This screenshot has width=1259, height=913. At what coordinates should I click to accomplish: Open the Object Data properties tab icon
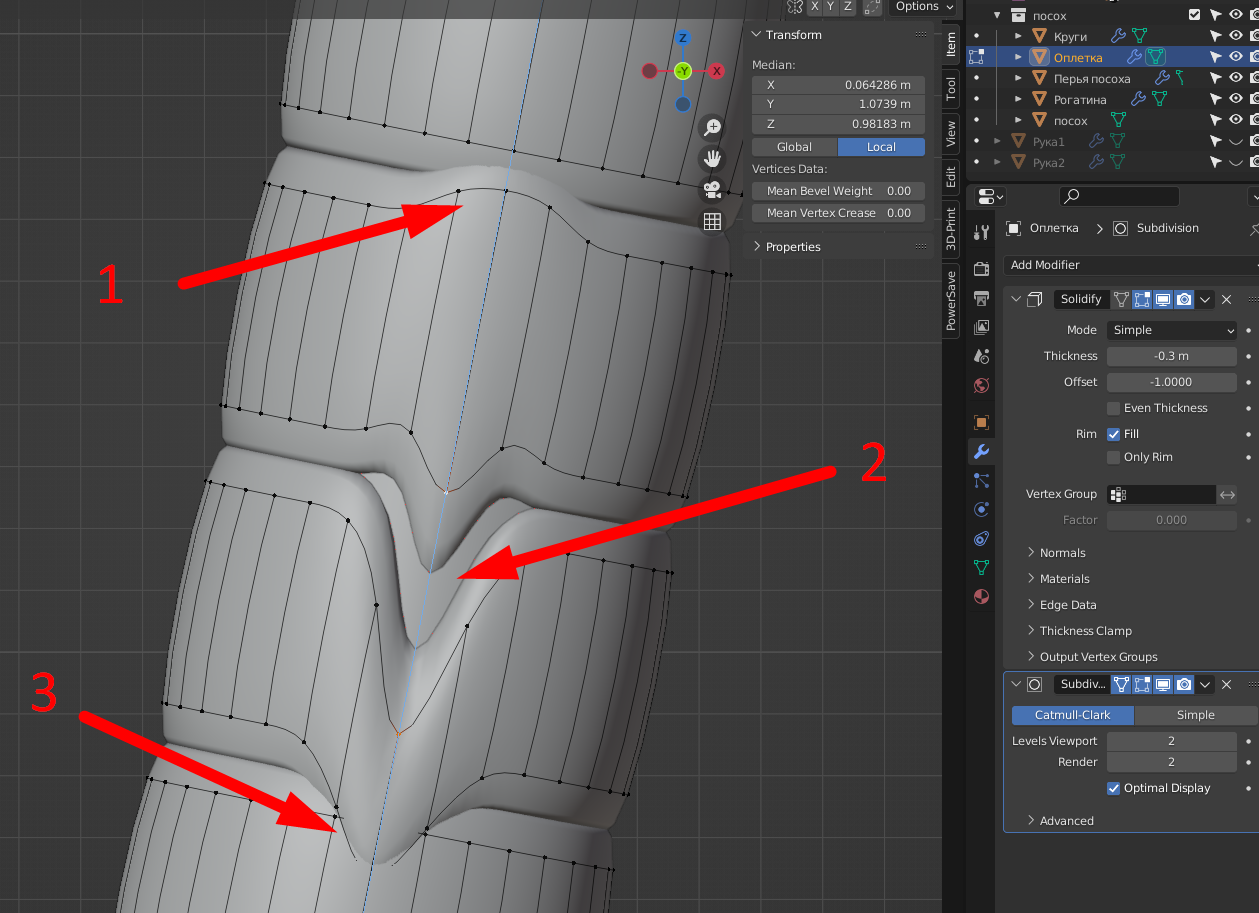pos(981,567)
